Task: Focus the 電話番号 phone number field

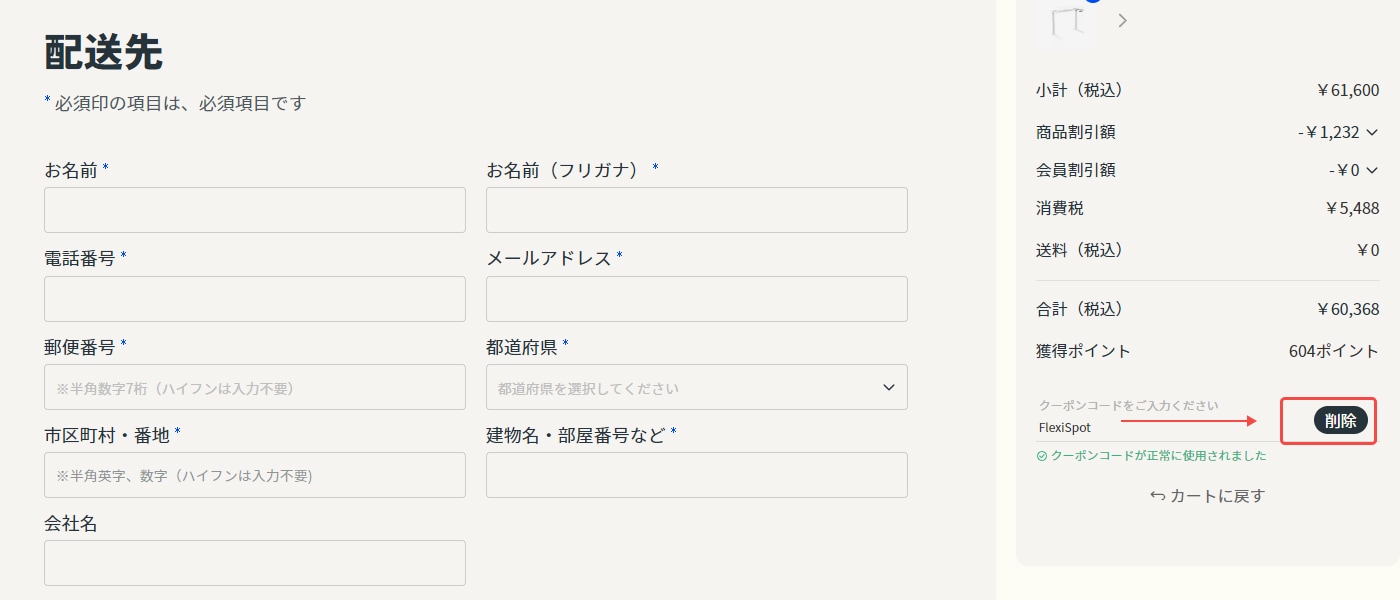Action: (x=254, y=298)
